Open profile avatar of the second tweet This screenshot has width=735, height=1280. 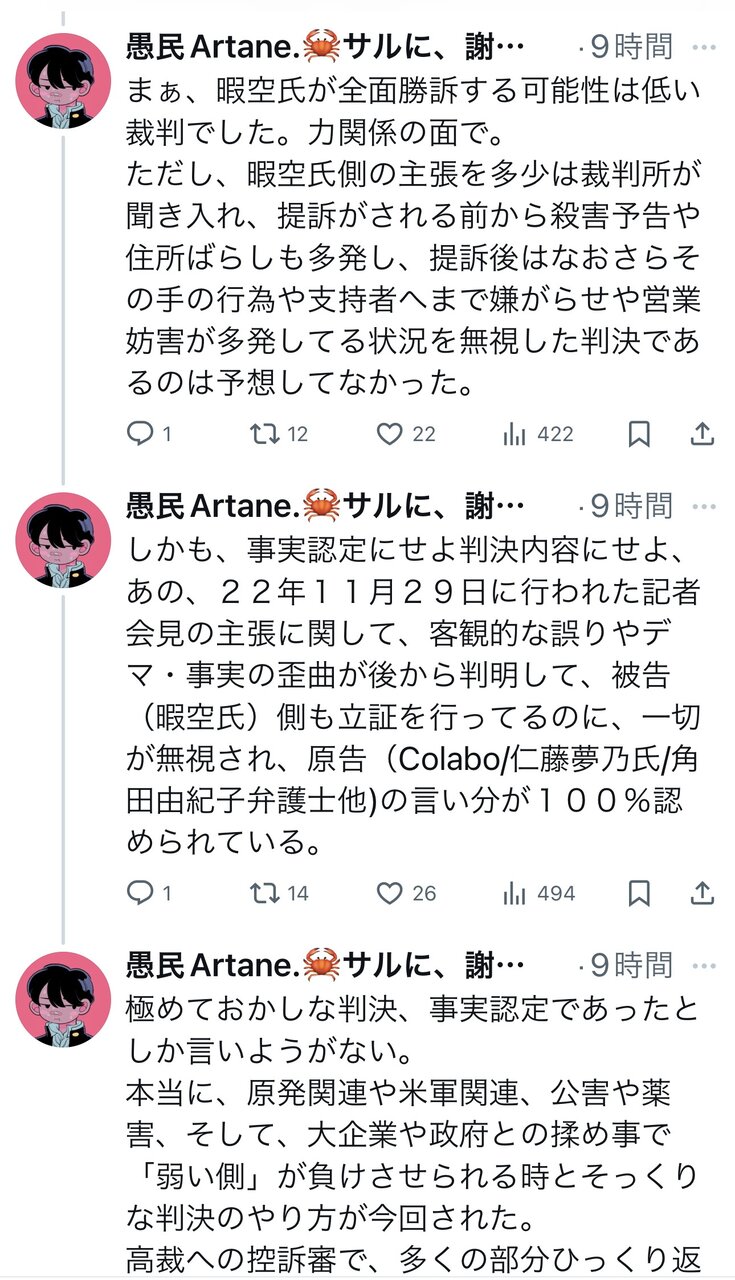[62, 539]
